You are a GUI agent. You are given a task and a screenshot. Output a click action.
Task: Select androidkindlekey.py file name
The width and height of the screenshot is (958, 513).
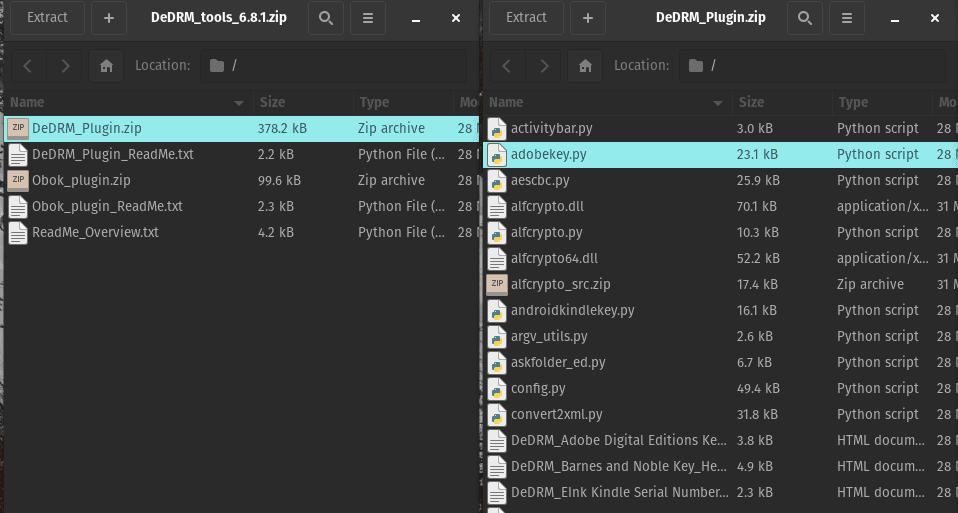click(x=572, y=310)
